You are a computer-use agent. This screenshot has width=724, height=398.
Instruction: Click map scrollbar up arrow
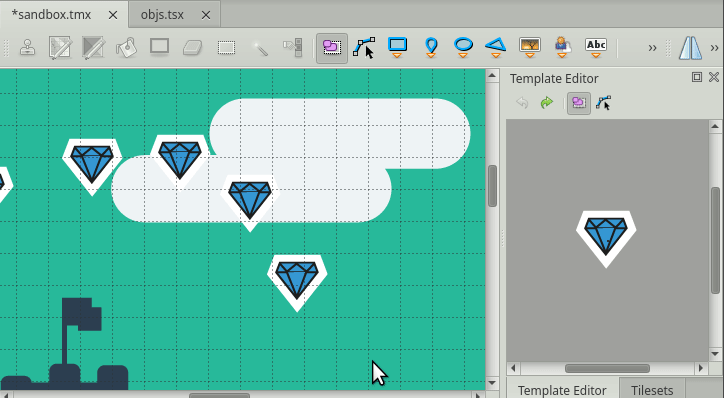(x=492, y=76)
